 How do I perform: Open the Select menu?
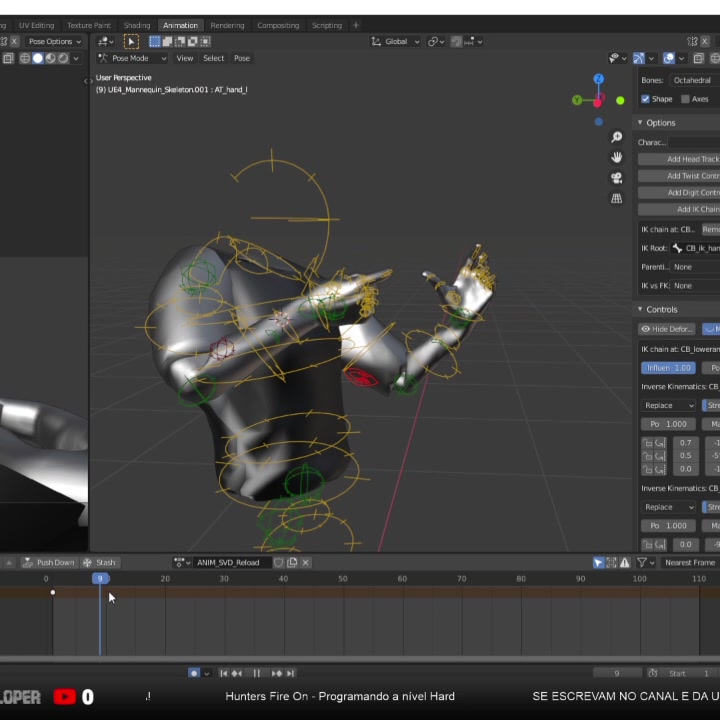[214, 58]
